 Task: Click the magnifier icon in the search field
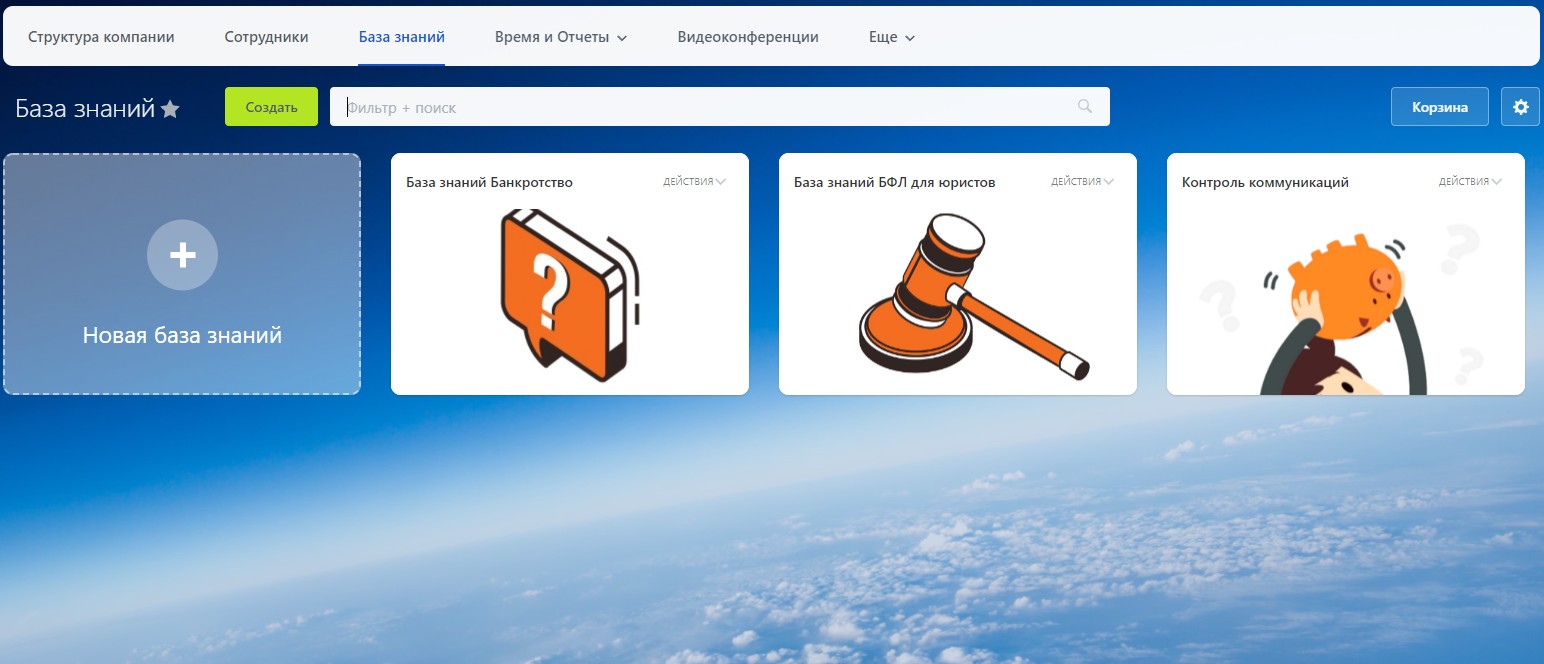tap(1085, 107)
